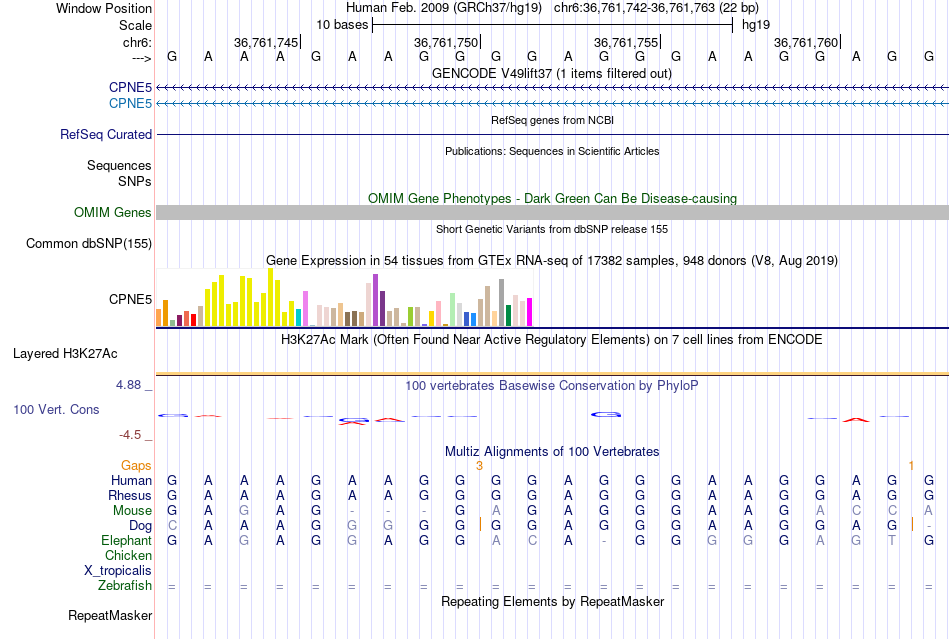
Task: Open the GENCODE V49lift37 track title
Action: tap(551, 73)
